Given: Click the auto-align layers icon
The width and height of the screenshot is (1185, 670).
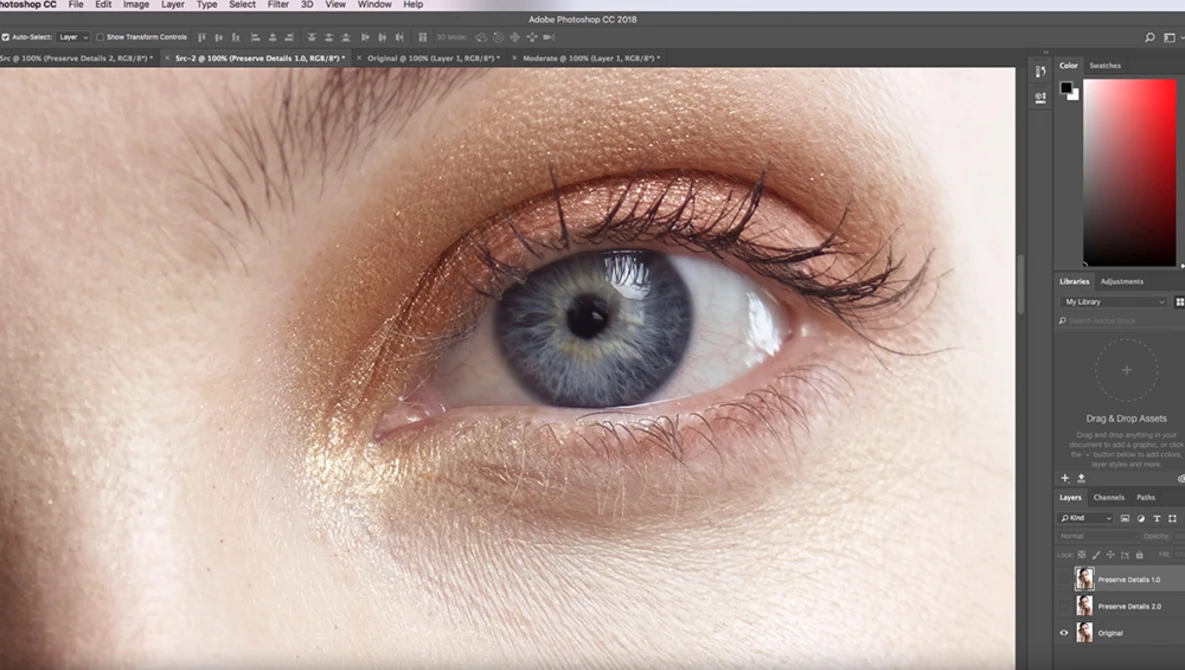Looking at the screenshot, I should click(x=422, y=37).
